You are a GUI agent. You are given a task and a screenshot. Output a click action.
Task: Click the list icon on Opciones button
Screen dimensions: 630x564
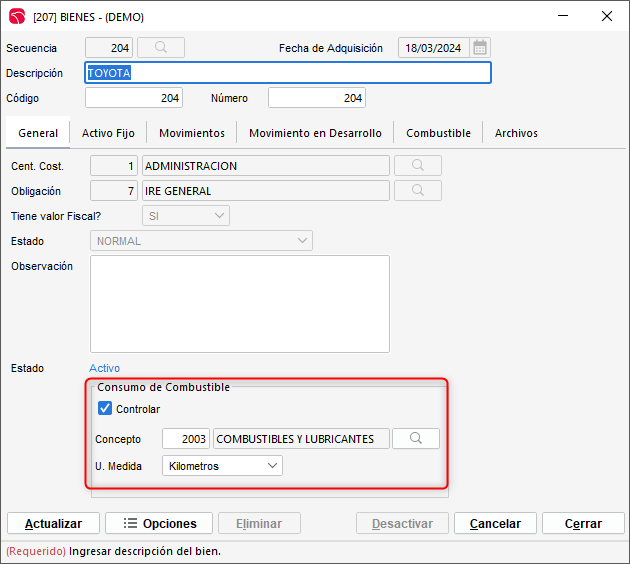point(127,523)
